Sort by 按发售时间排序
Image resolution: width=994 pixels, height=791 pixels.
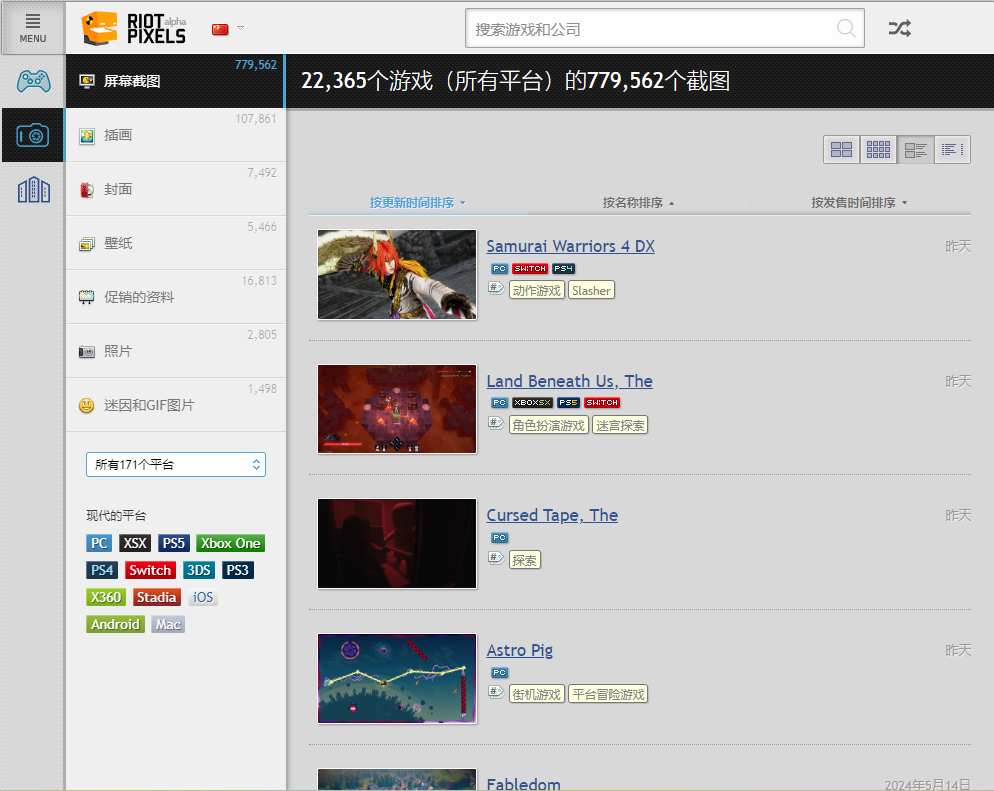(x=859, y=203)
